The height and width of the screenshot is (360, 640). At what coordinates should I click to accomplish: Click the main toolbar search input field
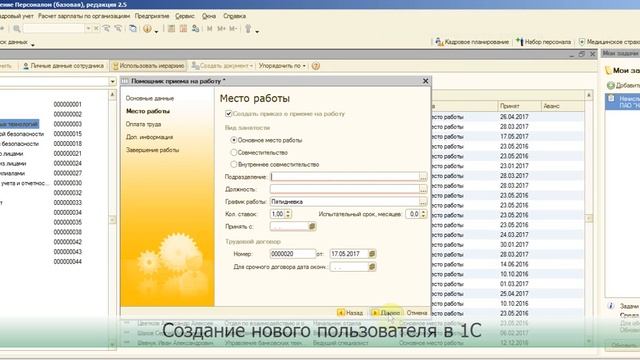click(x=54, y=29)
